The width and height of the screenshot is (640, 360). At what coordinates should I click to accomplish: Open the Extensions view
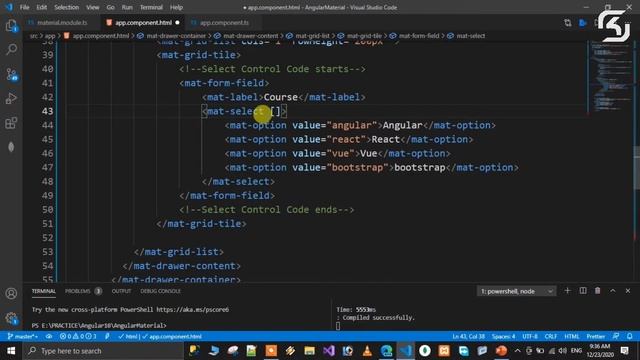point(11,122)
